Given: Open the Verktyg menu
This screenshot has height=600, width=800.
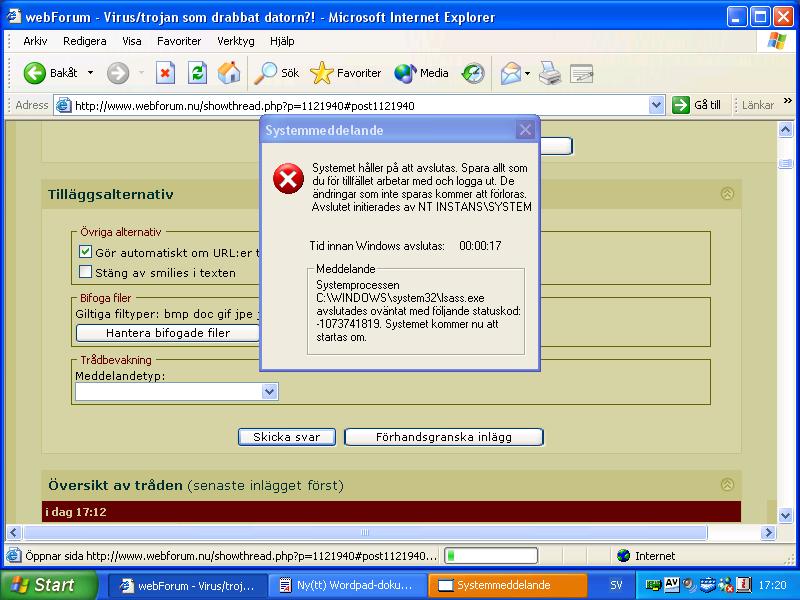Looking at the screenshot, I should pyautogui.click(x=236, y=41).
